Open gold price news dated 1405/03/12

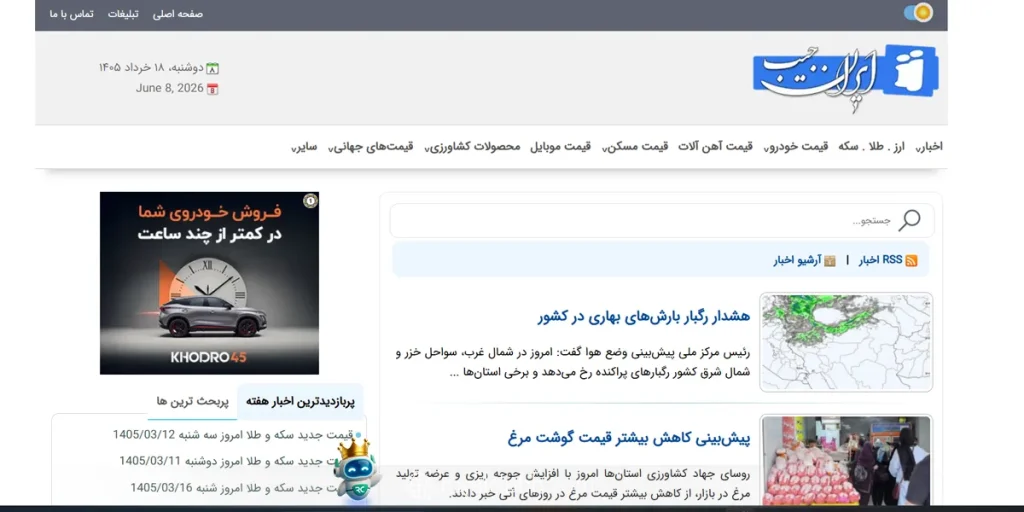point(233,434)
